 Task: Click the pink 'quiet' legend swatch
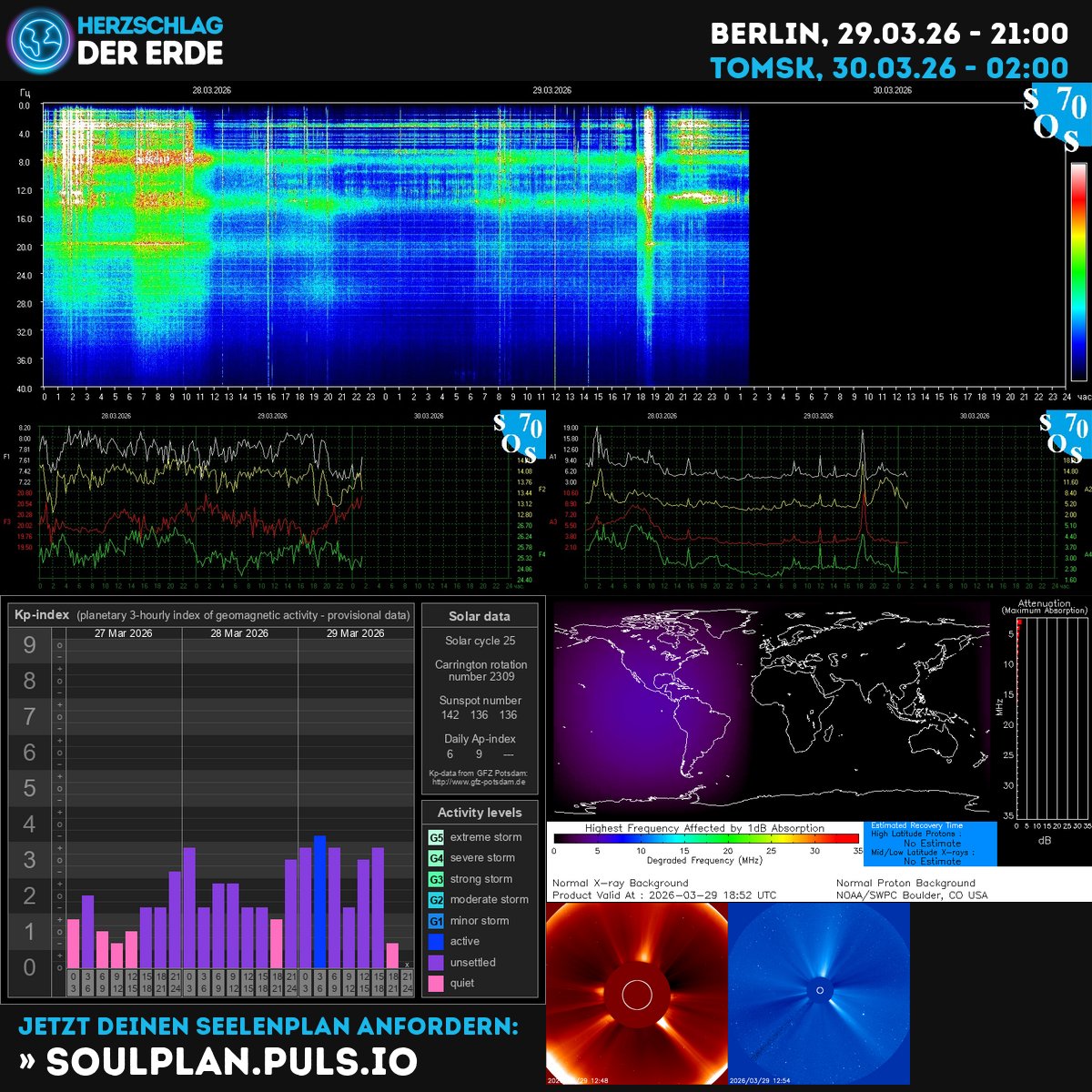pyautogui.click(x=436, y=984)
